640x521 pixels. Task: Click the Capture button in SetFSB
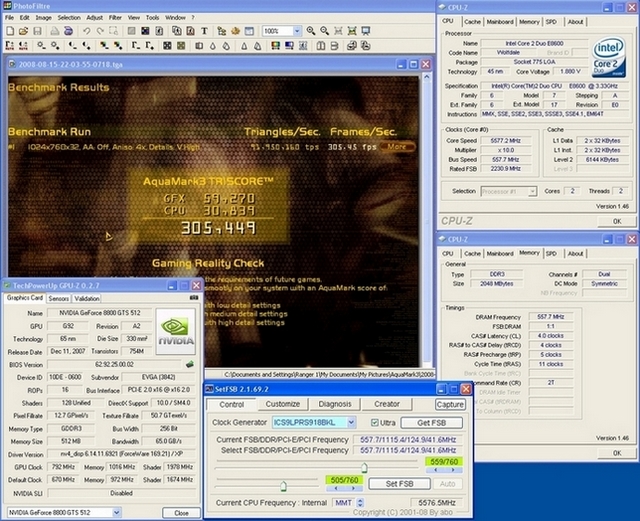click(x=450, y=404)
